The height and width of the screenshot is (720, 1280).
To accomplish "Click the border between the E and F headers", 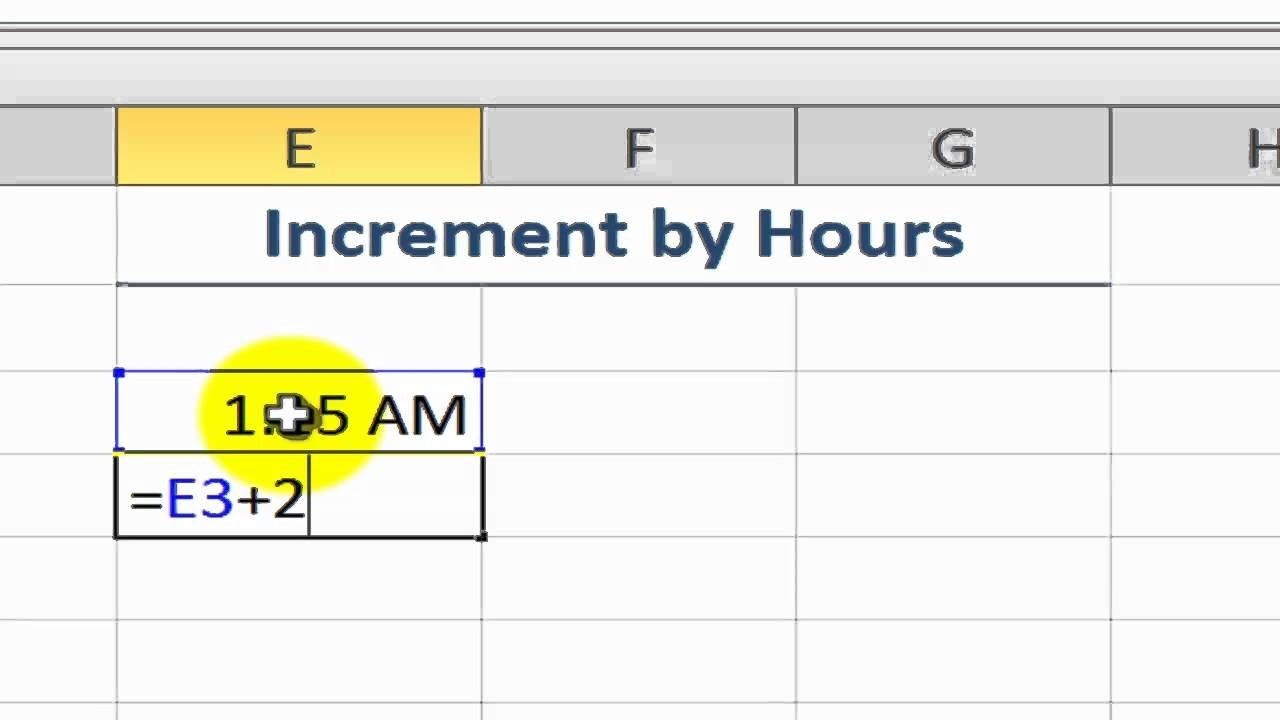I will [482, 146].
